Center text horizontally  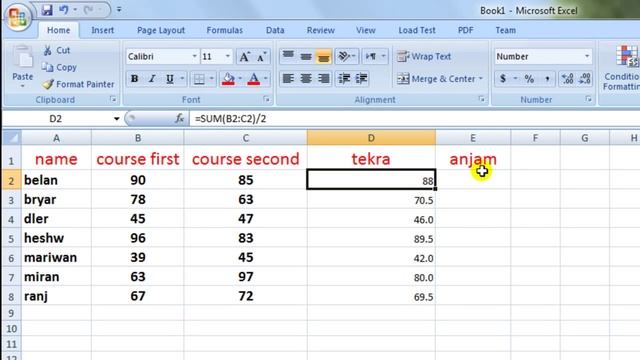(x=306, y=79)
